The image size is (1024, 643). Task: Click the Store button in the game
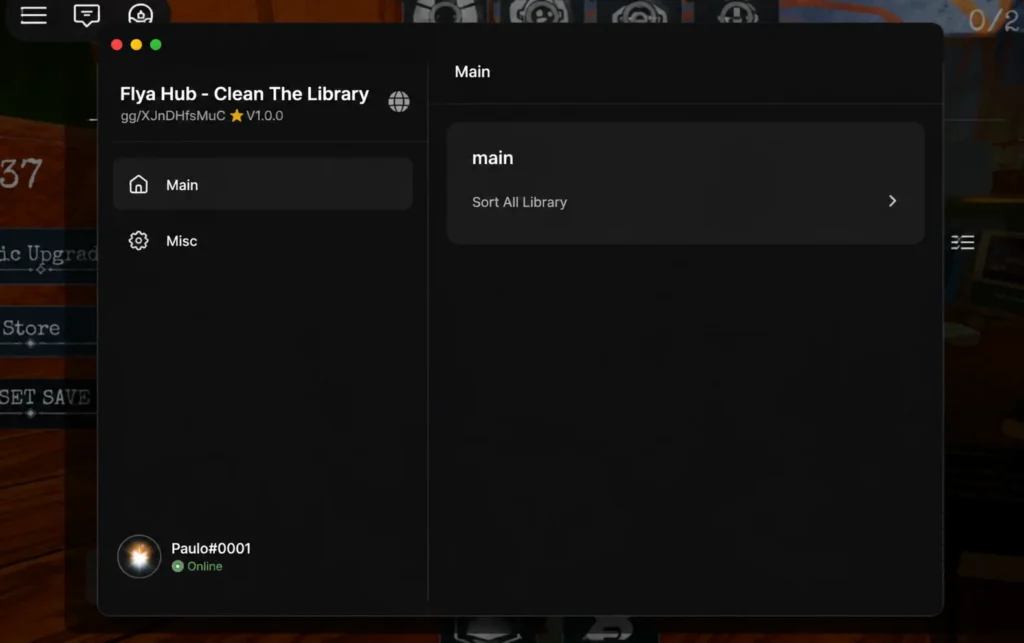point(47,329)
